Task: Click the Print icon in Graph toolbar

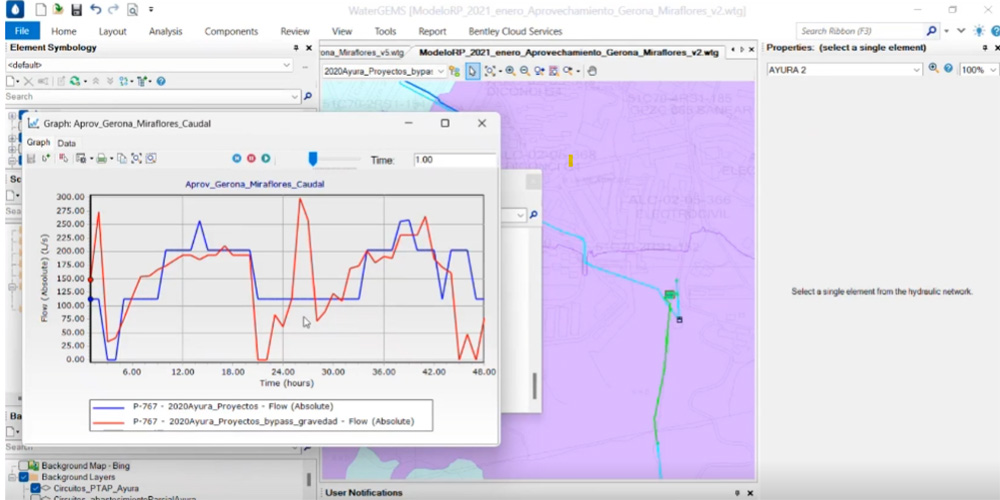Action: (101, 158)
